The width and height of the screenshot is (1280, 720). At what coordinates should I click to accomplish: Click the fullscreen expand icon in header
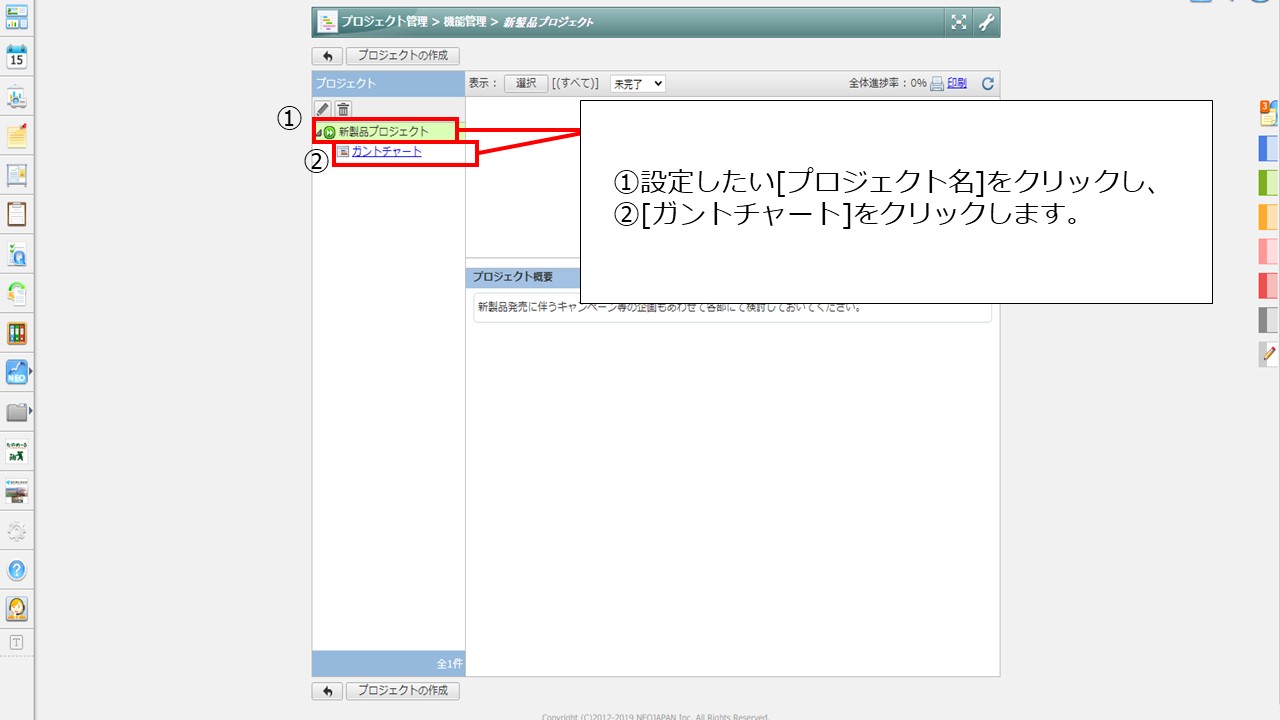(x=958, y=22)
